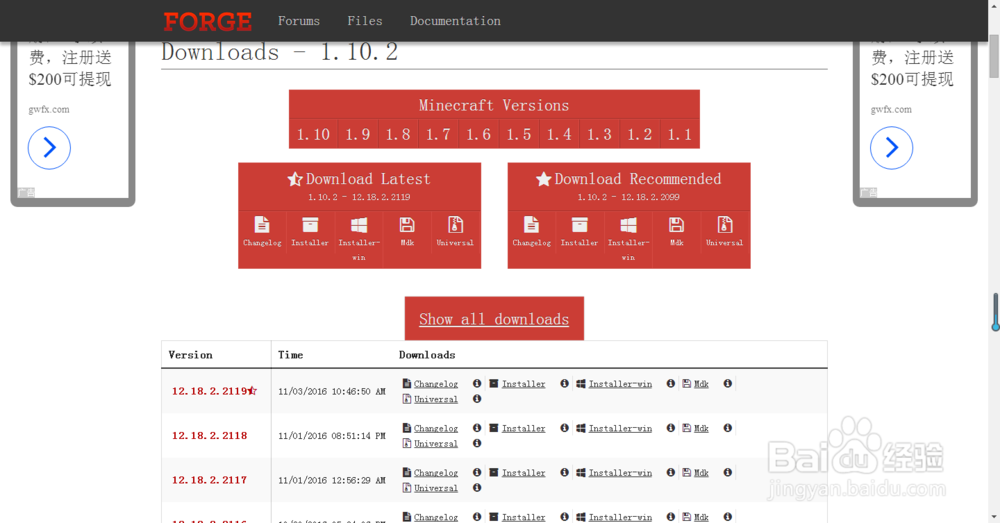Viewport: 1000px width, 523px height.
Task: Click info icon after Universal for 12.18.2.2118
Action: click(x=477, y=443)
